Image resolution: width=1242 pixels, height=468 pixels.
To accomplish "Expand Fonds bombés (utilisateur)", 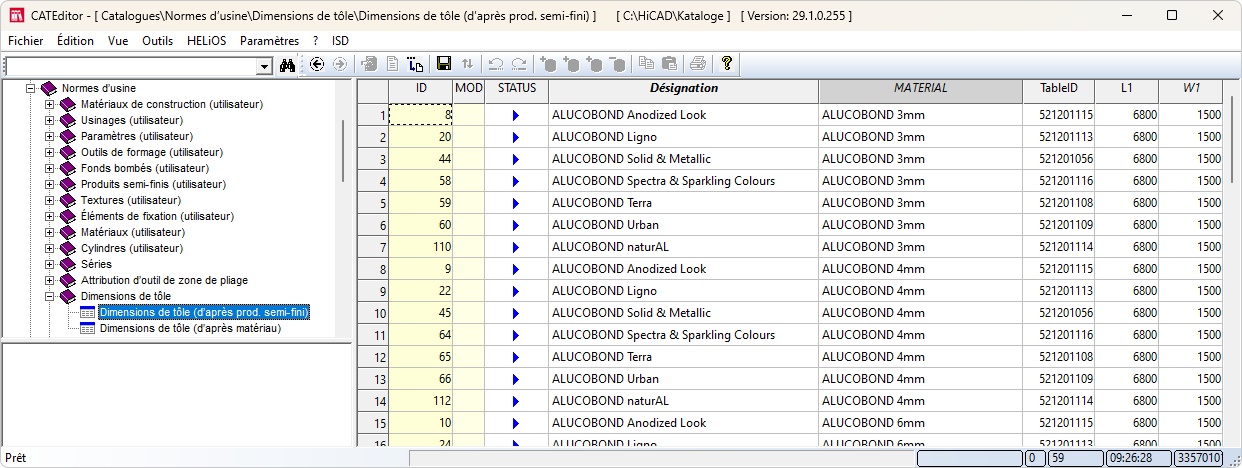I will pos(49,168).
